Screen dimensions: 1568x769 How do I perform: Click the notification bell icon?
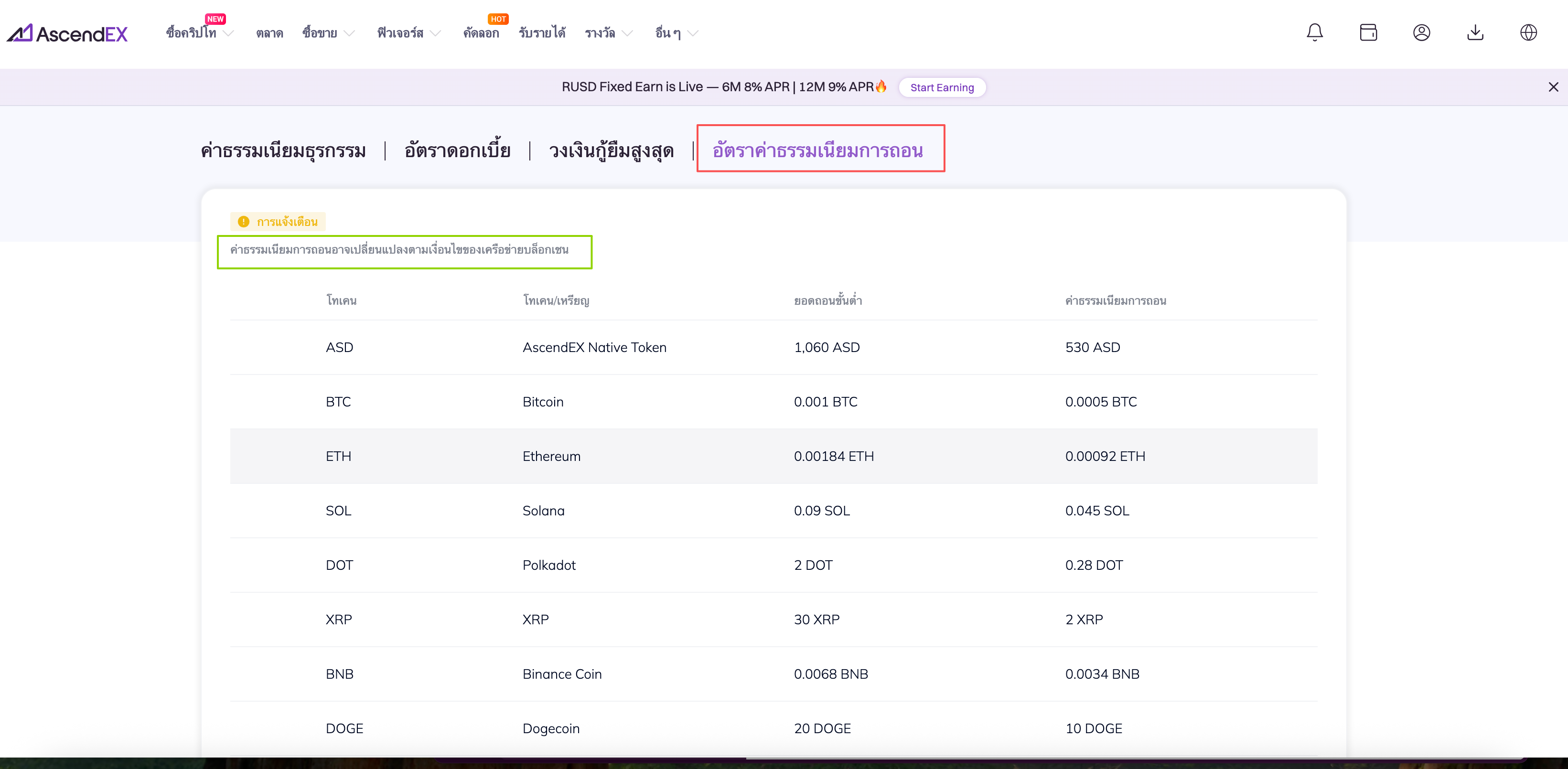tap(1314, 32)
